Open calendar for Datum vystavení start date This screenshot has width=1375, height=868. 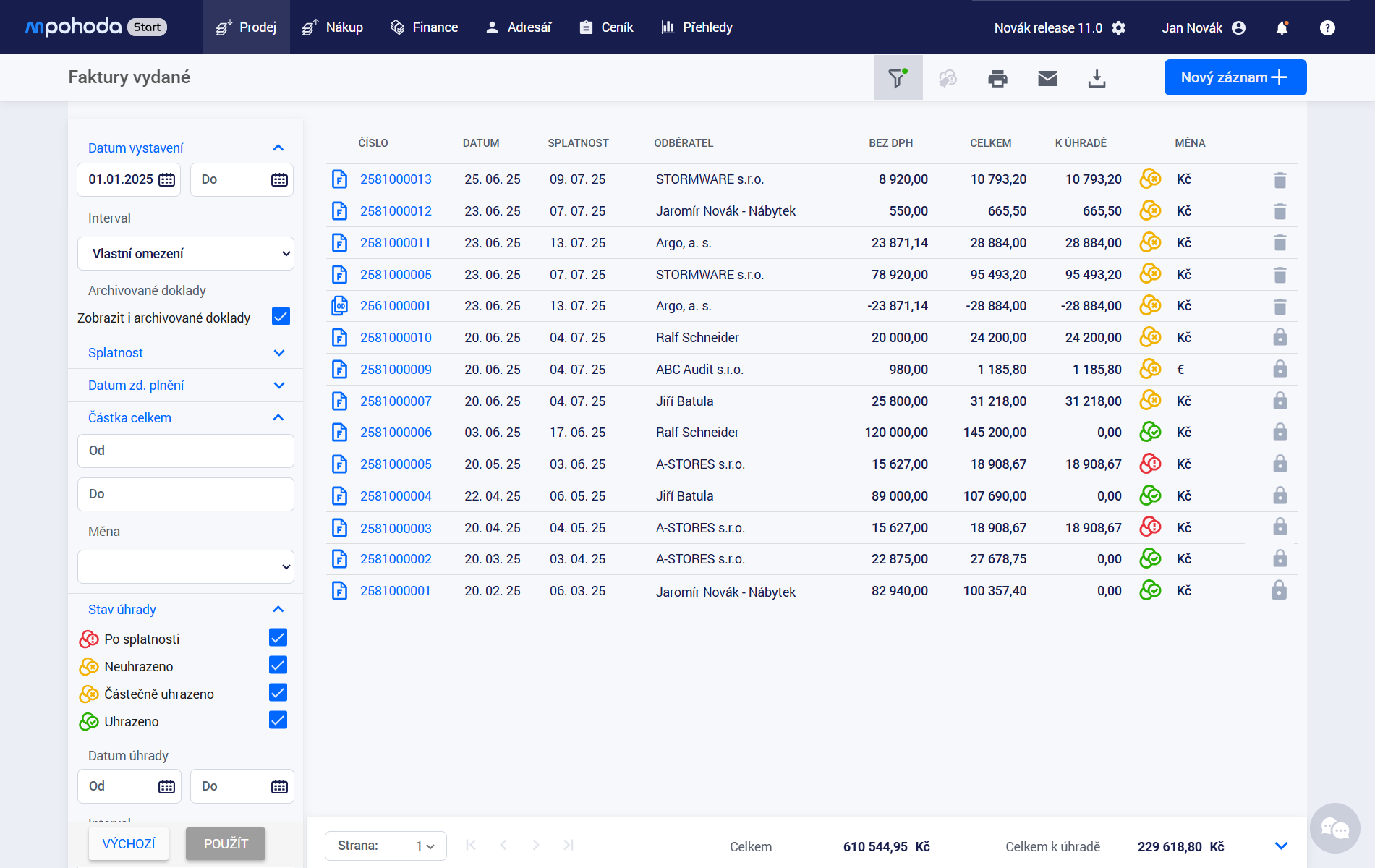point(166,179)
